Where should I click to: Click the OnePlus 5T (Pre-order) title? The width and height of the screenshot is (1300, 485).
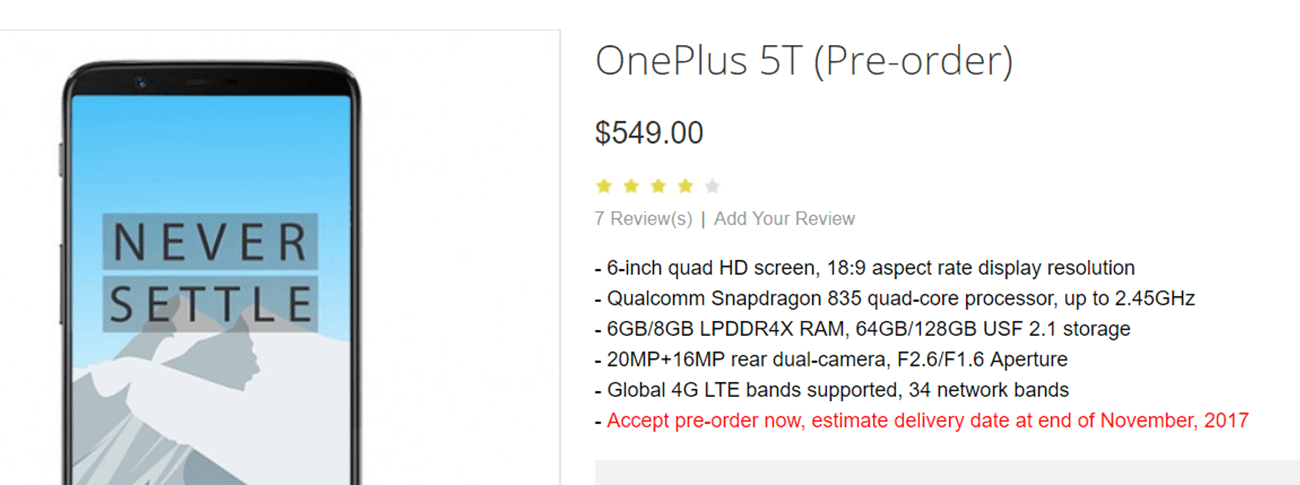(x=804, y=62)
